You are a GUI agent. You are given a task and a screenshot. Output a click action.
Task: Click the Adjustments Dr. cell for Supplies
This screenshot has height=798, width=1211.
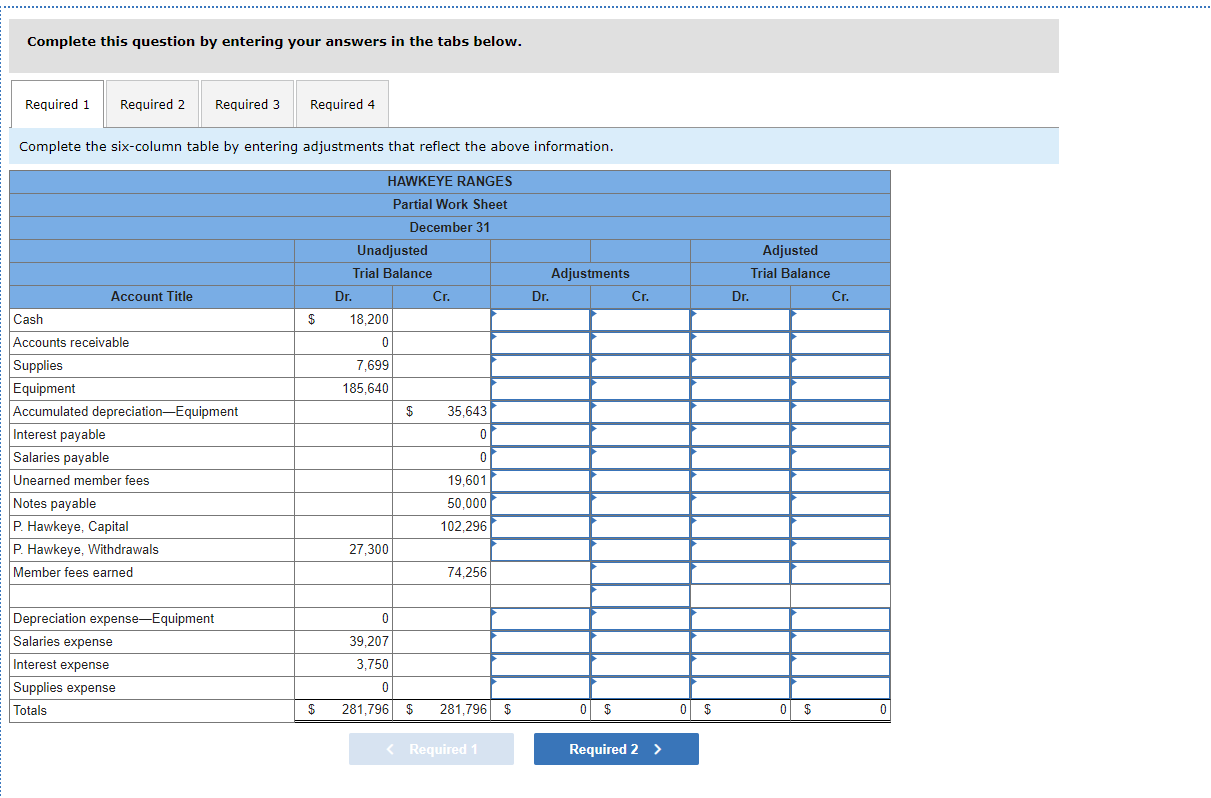click(x=540, y=365)
